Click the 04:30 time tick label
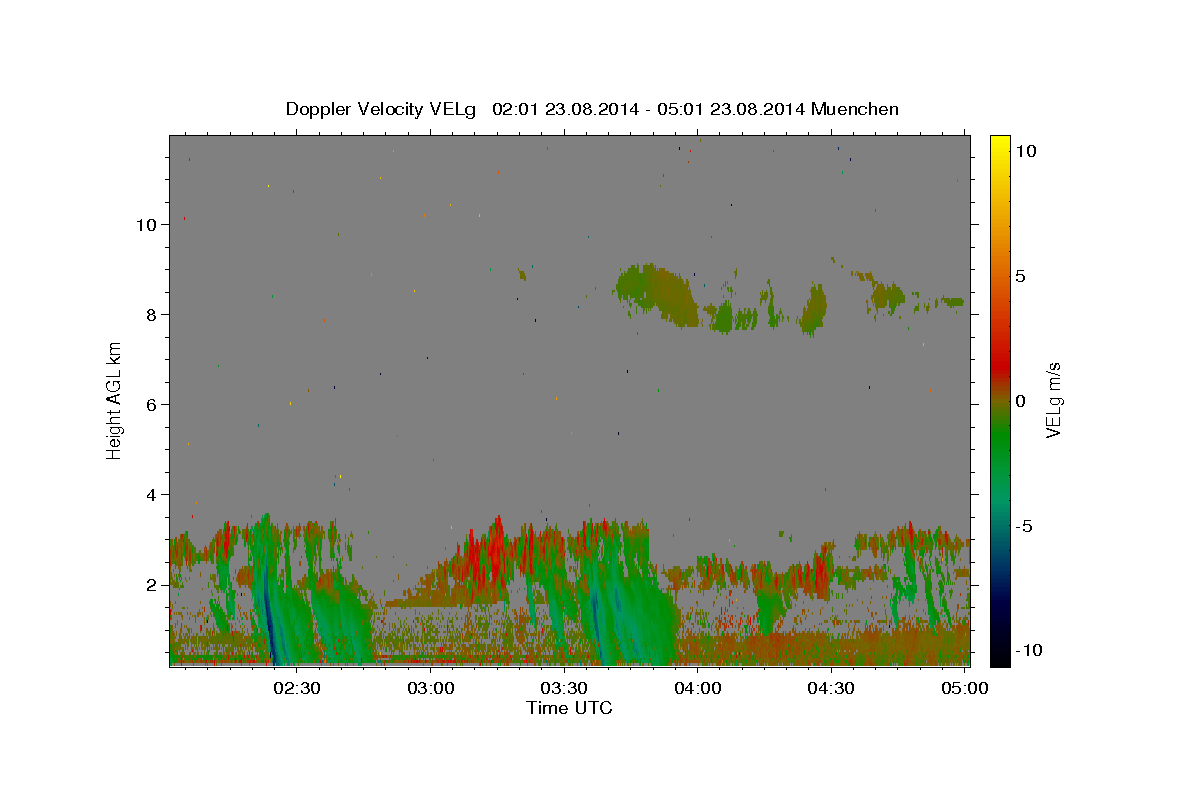1200x800 pixels. pos(830,688)
